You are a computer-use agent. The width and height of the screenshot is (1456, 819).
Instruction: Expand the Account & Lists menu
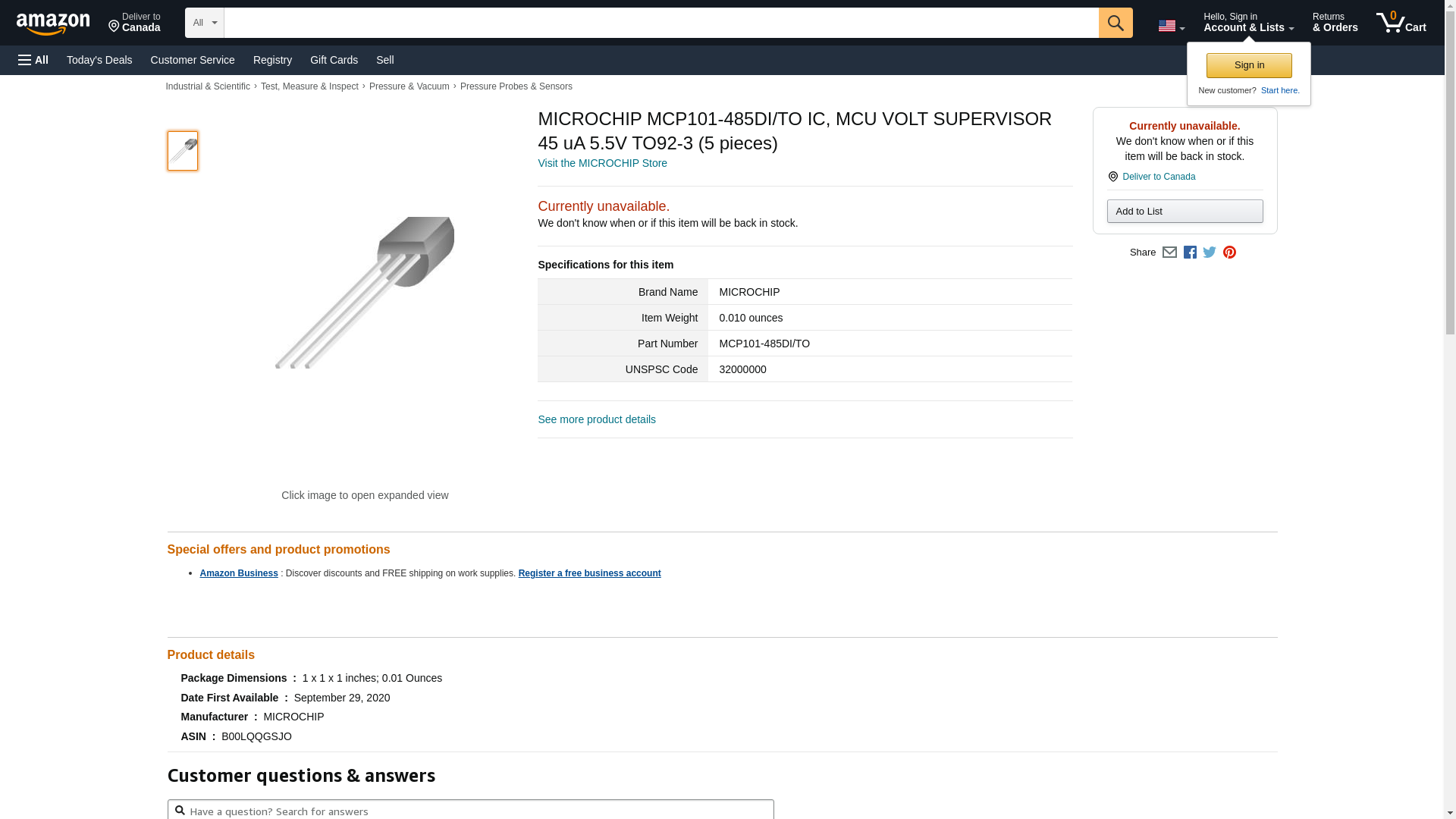(1248, 23)
